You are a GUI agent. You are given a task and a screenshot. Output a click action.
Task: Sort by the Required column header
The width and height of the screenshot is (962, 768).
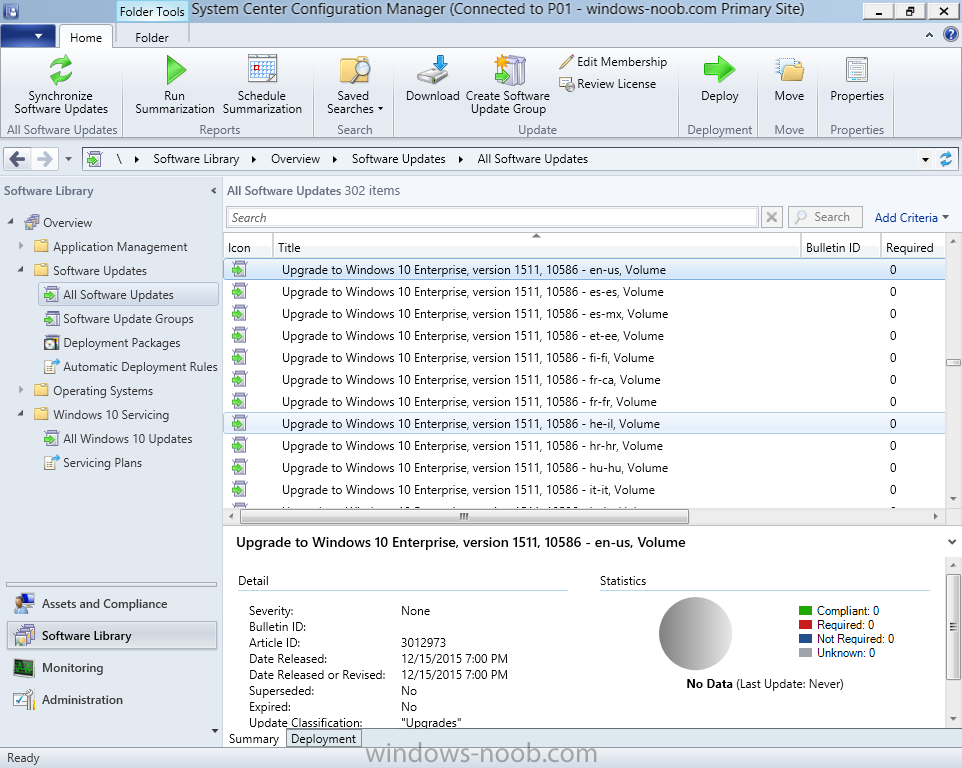click(x=912, y=247)
